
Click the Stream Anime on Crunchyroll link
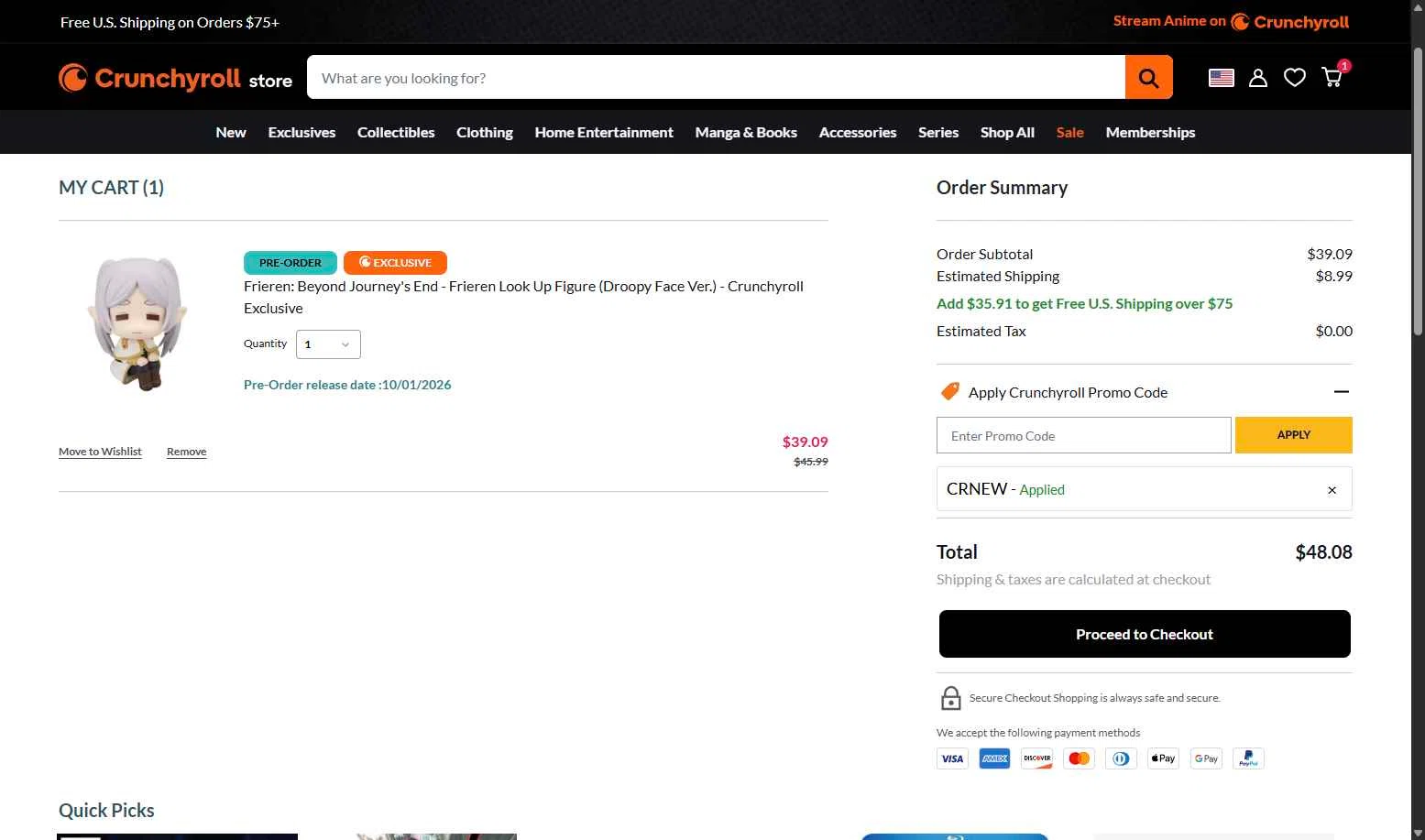pos(1231,21)
